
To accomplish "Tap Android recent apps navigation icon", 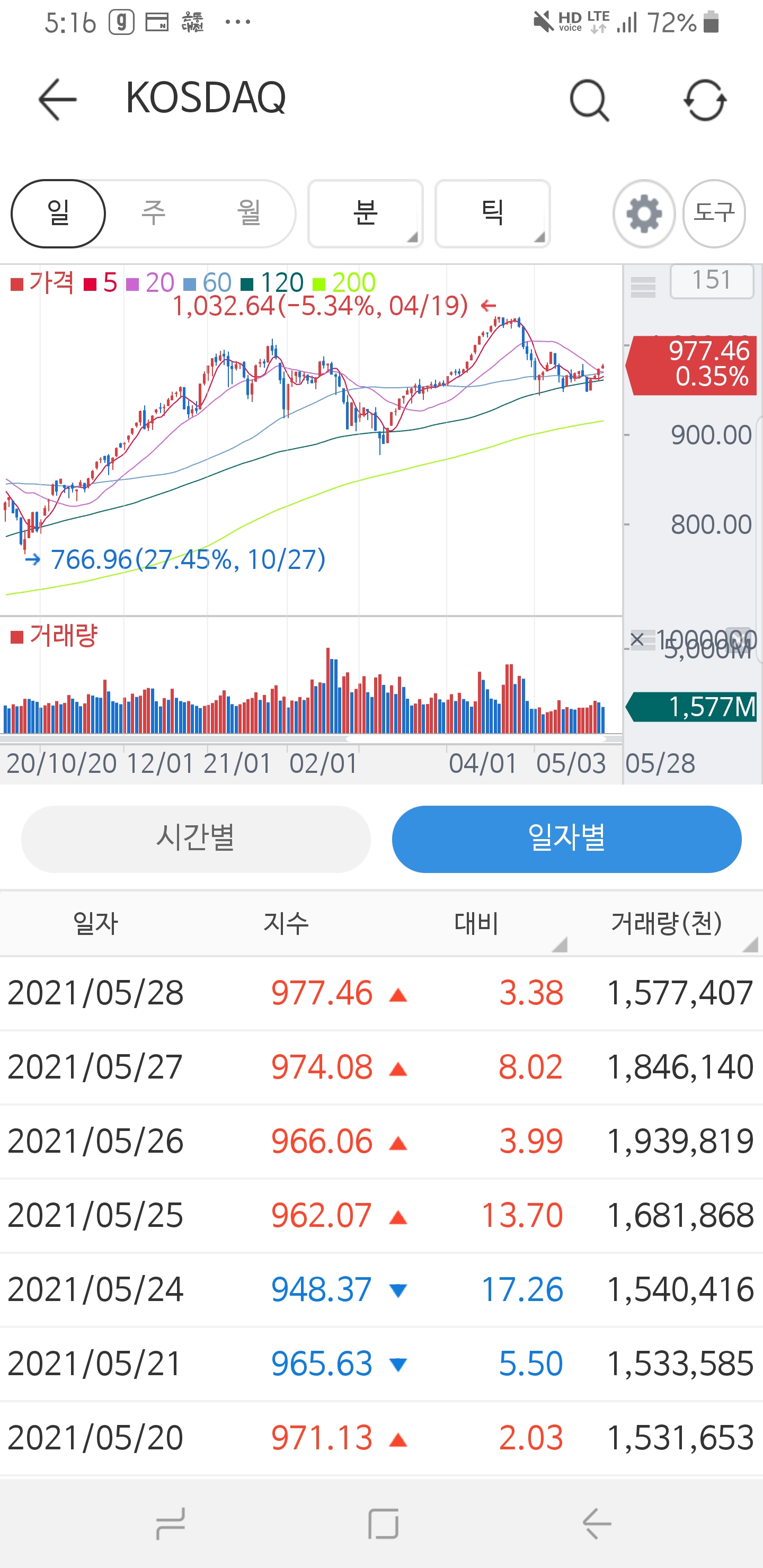I will tap(171, 1524).
